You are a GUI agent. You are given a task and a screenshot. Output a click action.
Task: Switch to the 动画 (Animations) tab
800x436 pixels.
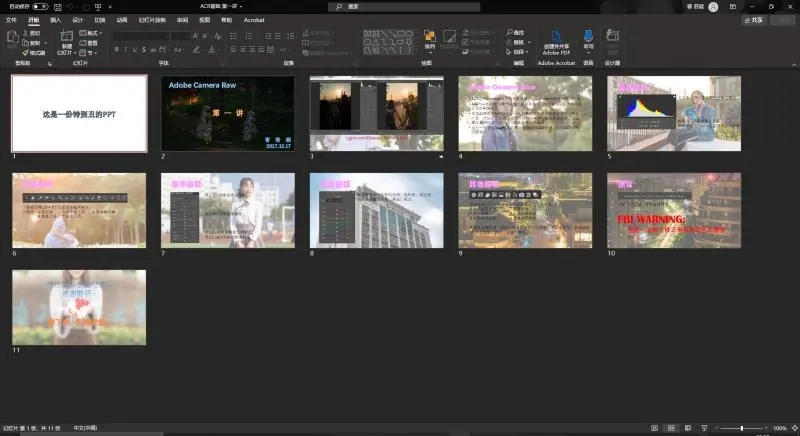[x=122, y=20]
